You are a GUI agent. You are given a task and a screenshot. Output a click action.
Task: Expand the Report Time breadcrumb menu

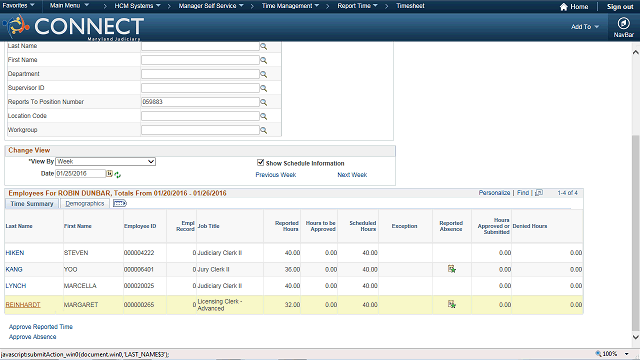pos(358,6)
